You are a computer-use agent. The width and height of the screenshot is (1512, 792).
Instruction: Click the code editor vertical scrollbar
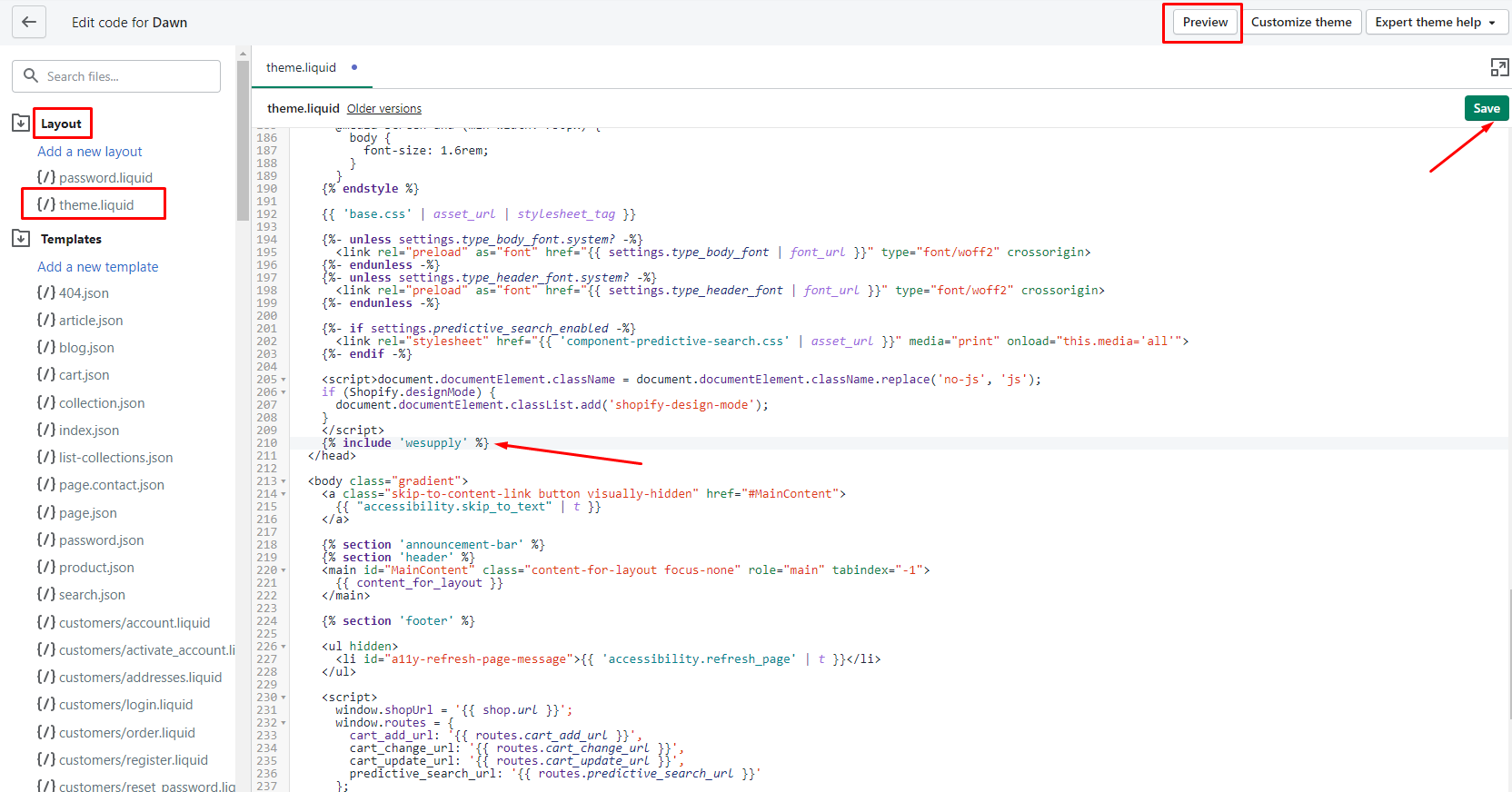[x=1508, y=654]
